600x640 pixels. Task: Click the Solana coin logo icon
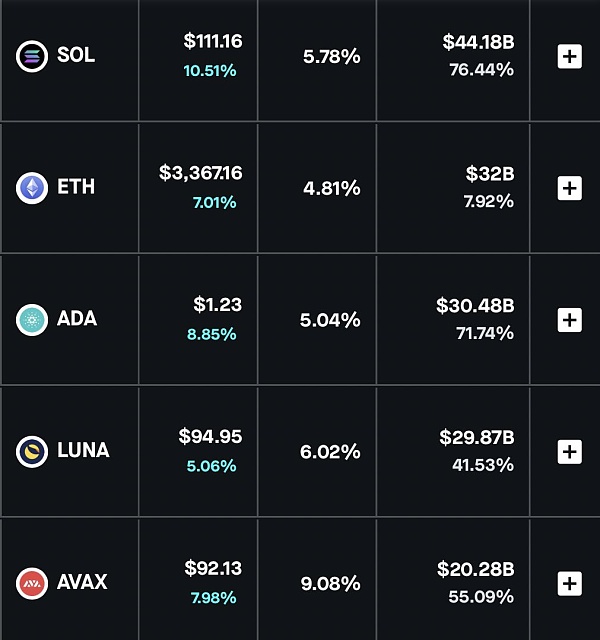click(32, 56)
